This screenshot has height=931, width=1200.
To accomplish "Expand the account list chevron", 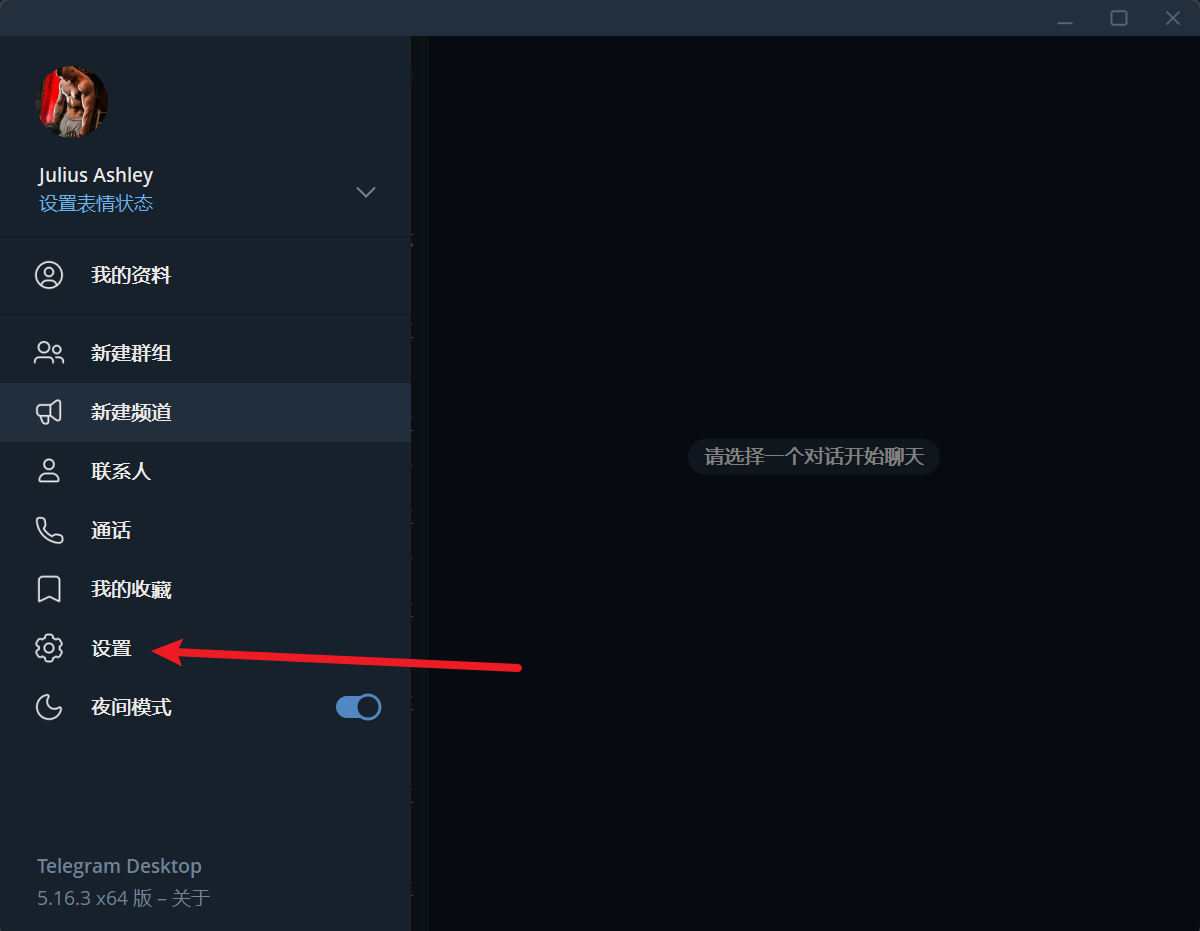I will point(366,192).
